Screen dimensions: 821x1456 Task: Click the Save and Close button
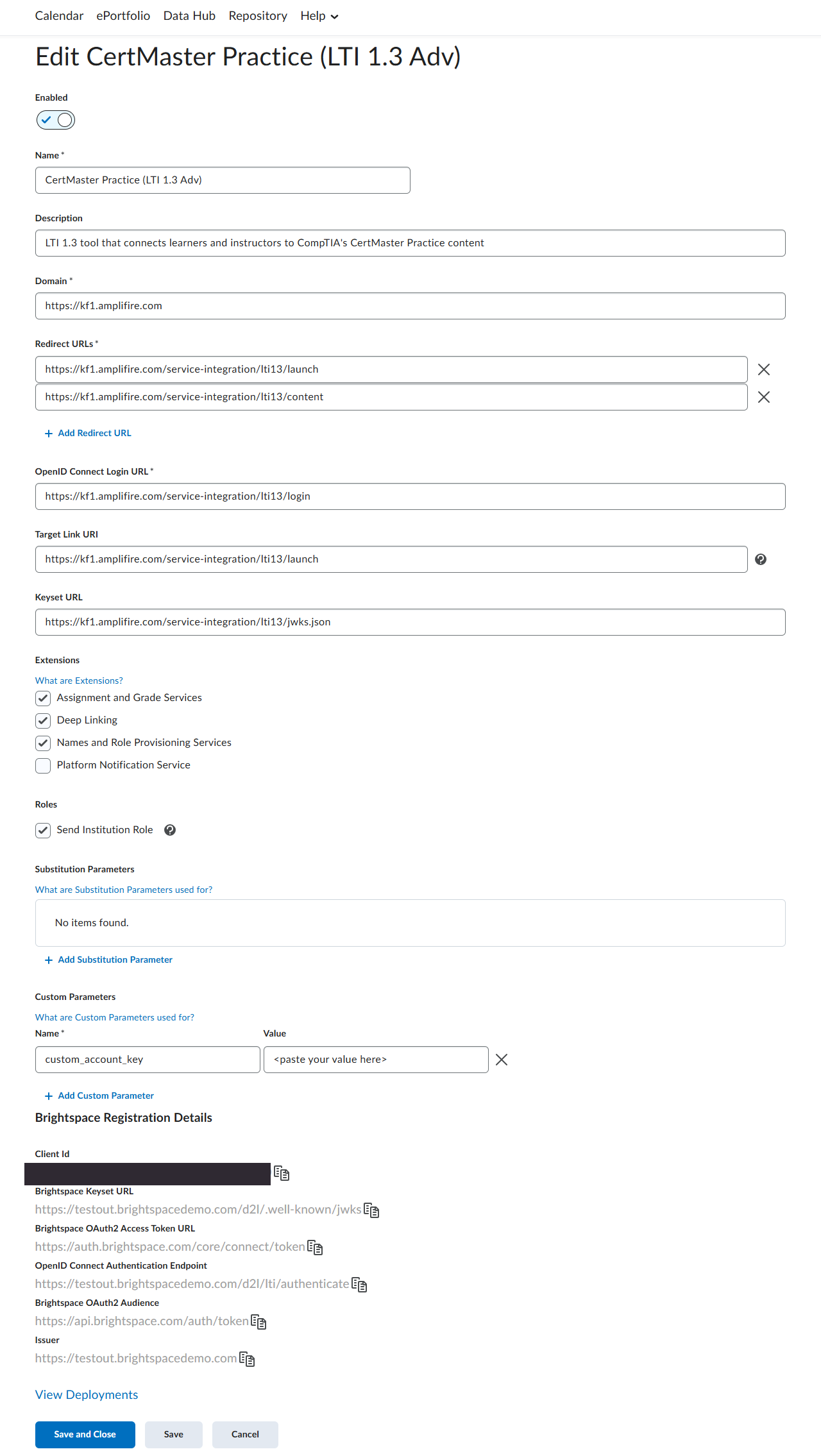click(x=85, y=1434)
